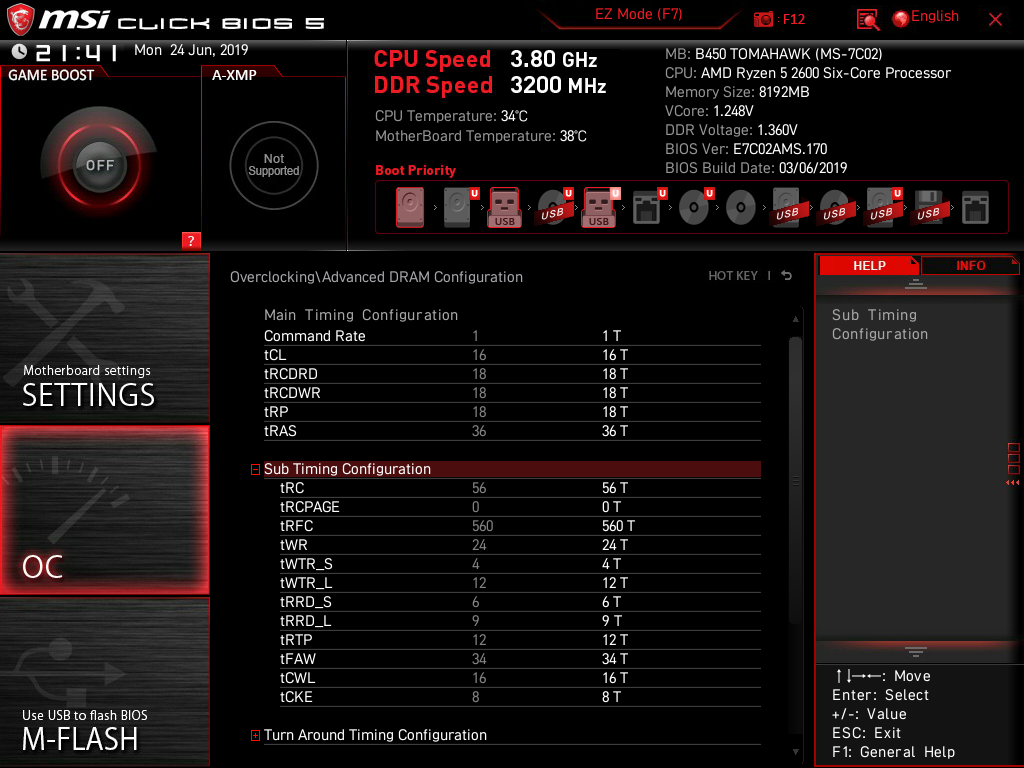This screenshot has width=1024, height=768.
Task: Select the tRCPAGE row label
Action: point(310,507)
